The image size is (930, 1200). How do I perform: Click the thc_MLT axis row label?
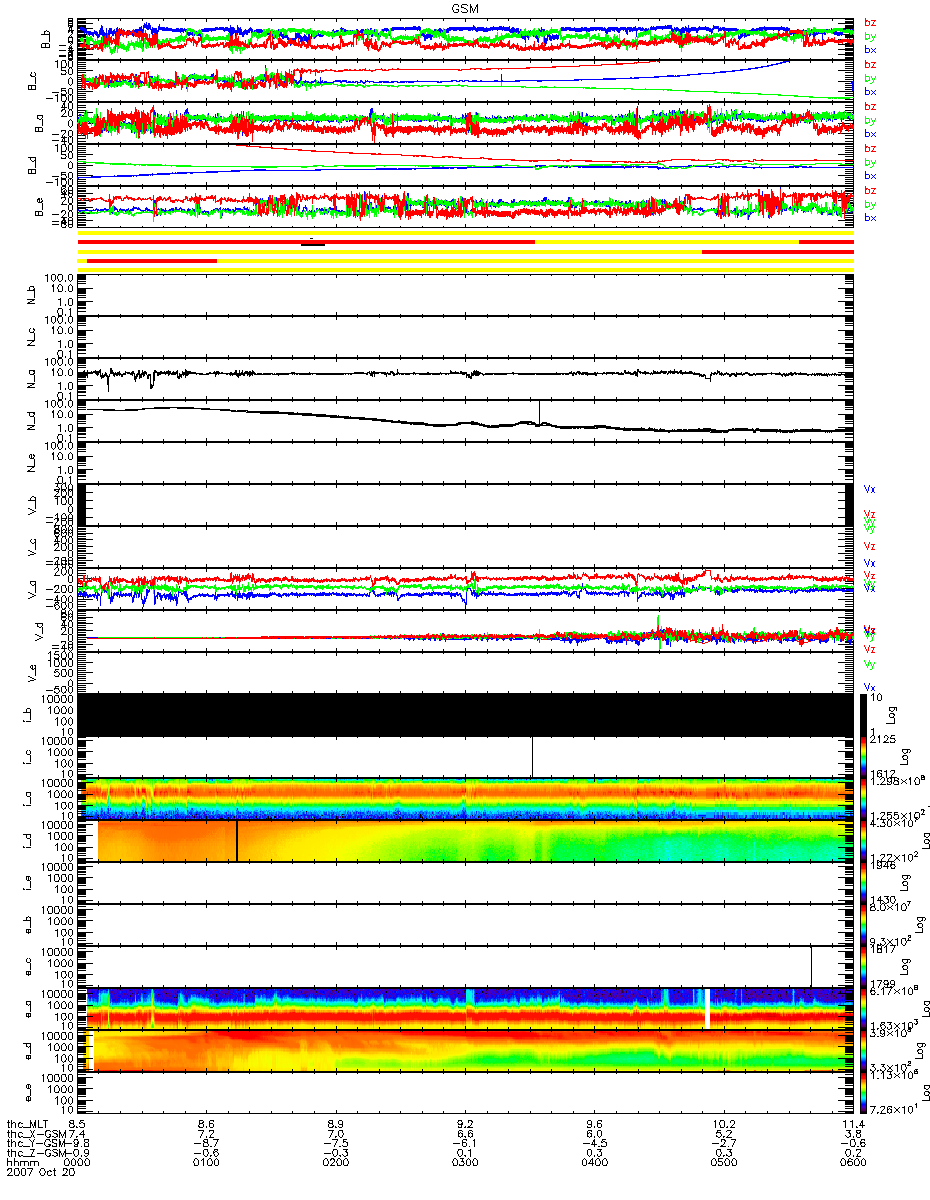click(x=27, y=1123)
